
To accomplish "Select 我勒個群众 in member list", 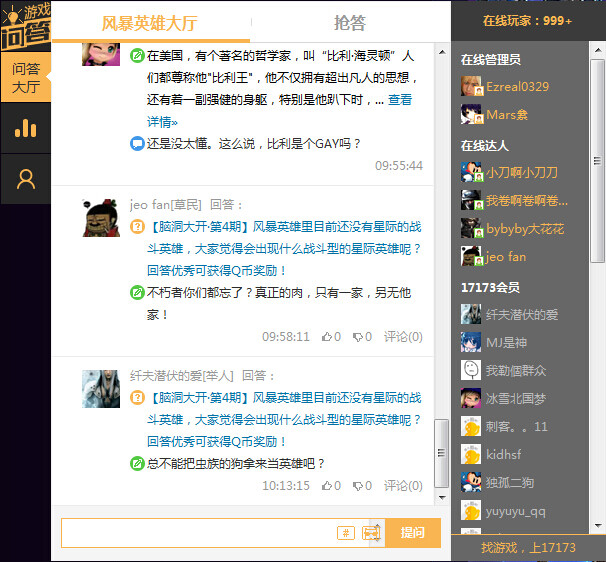I will point(516,370).
